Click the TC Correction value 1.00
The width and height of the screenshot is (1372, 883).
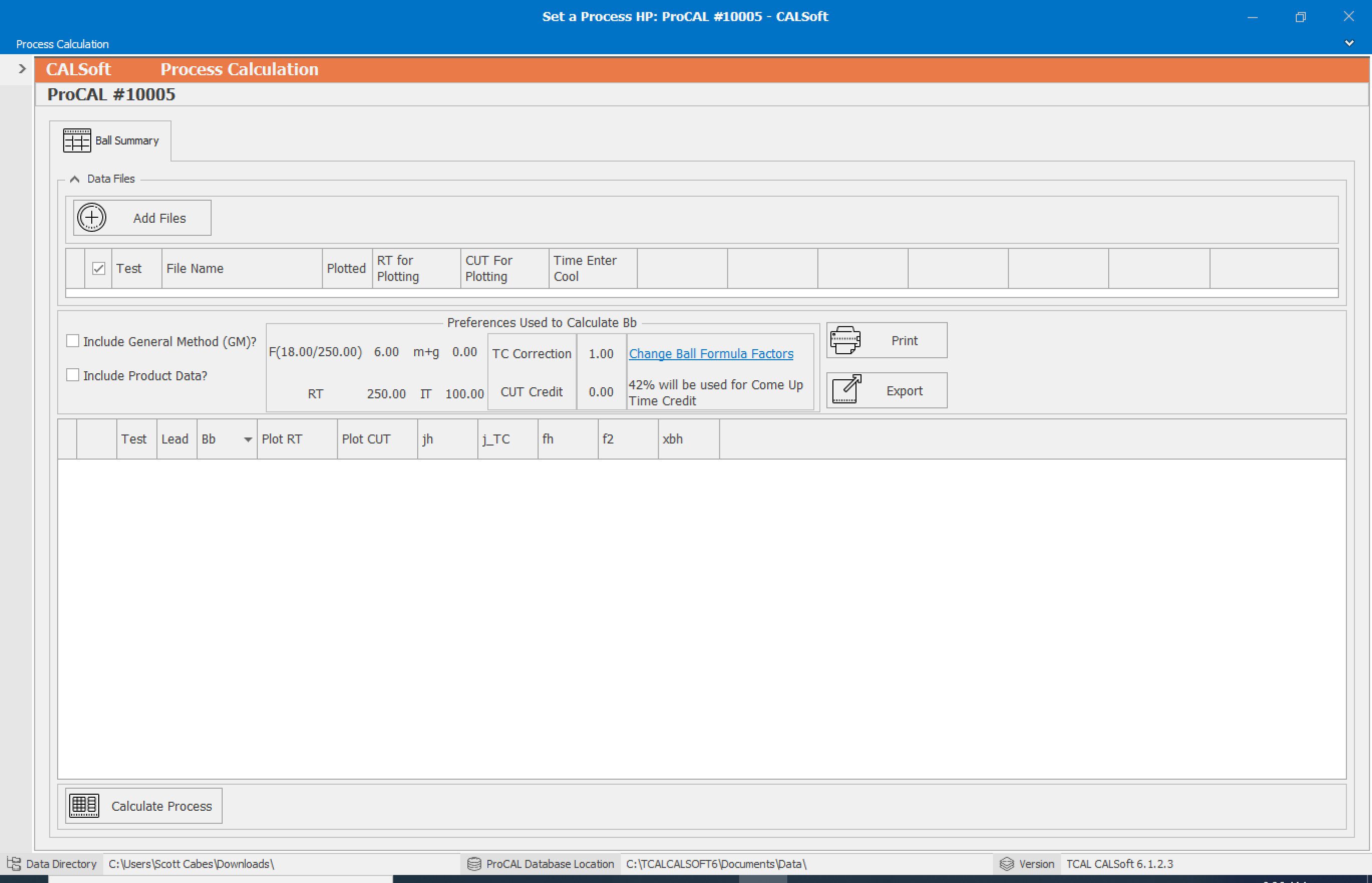point(601,354)
